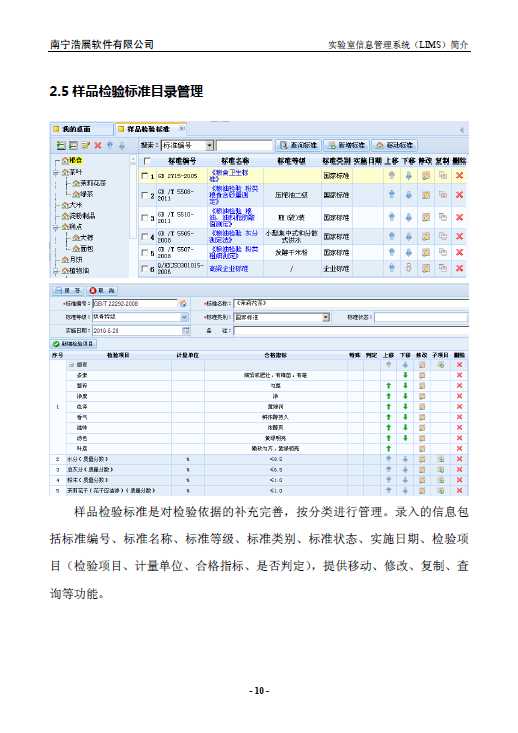Select 绿茶 in the category tree
Viewport: 518px width, 733px height.
pos(86,194)
